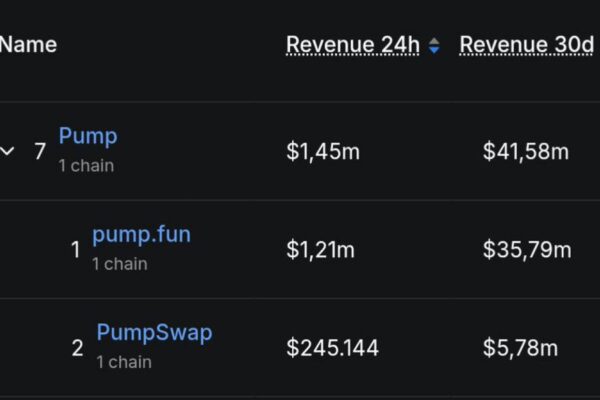The image size is (600, 400).
Task: Select pump.fun's $35,79m revenue cell
Action: 526,250
